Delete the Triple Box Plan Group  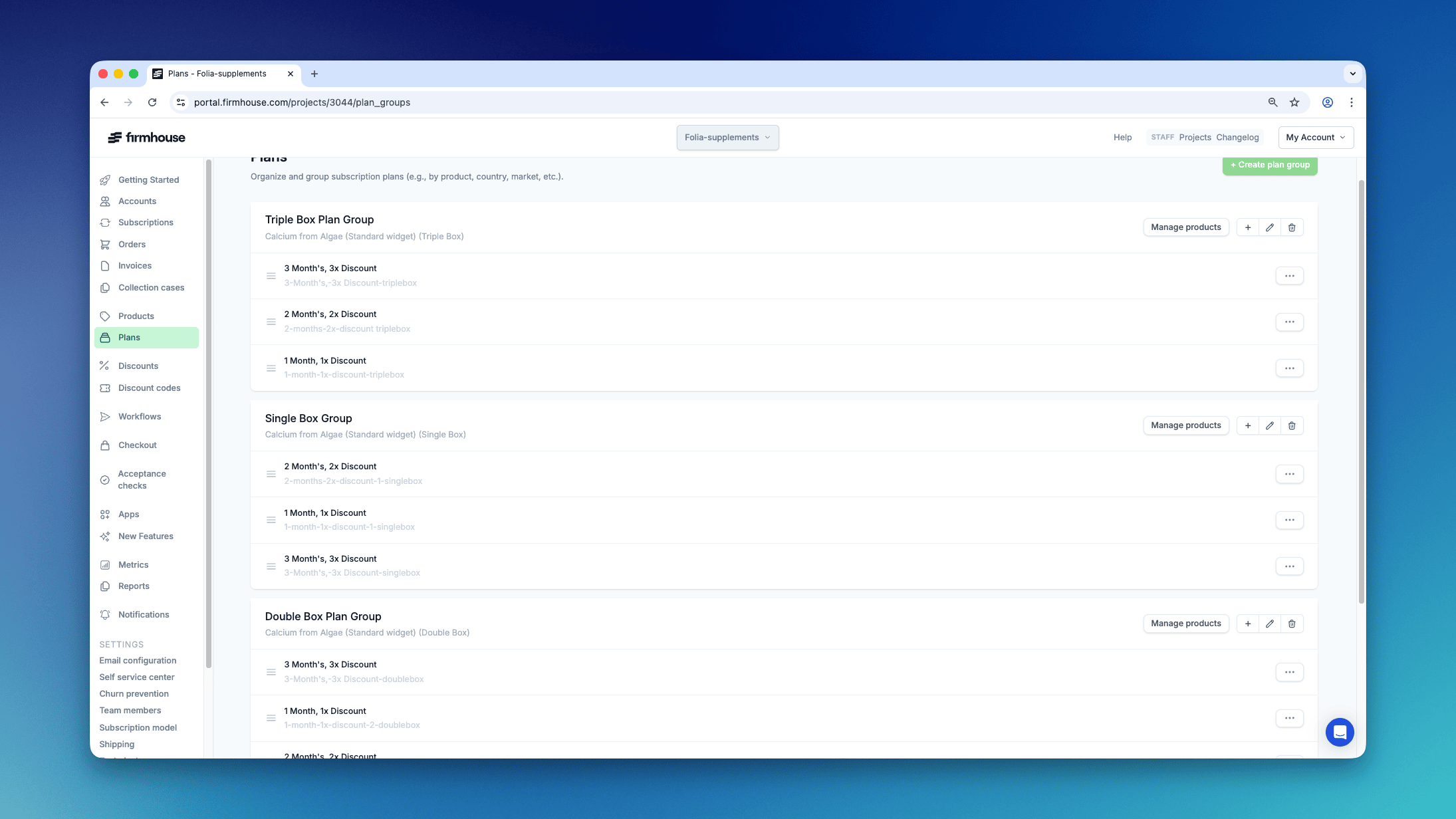coord(1291,227)
